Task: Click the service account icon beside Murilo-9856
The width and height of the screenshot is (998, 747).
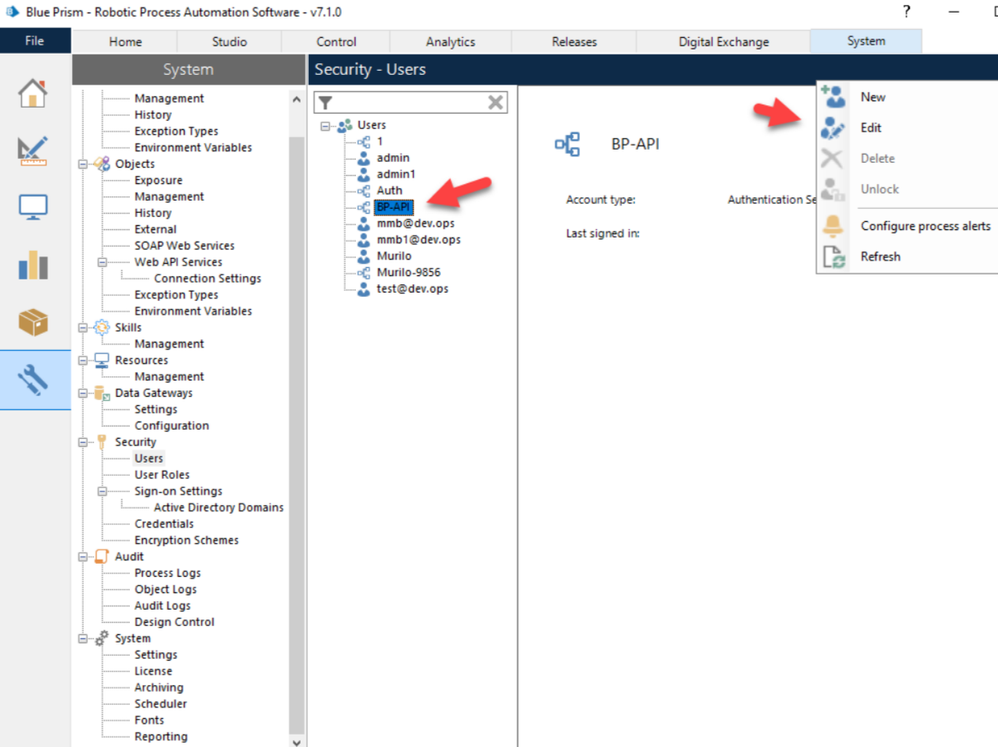Action: coord(363,272)
